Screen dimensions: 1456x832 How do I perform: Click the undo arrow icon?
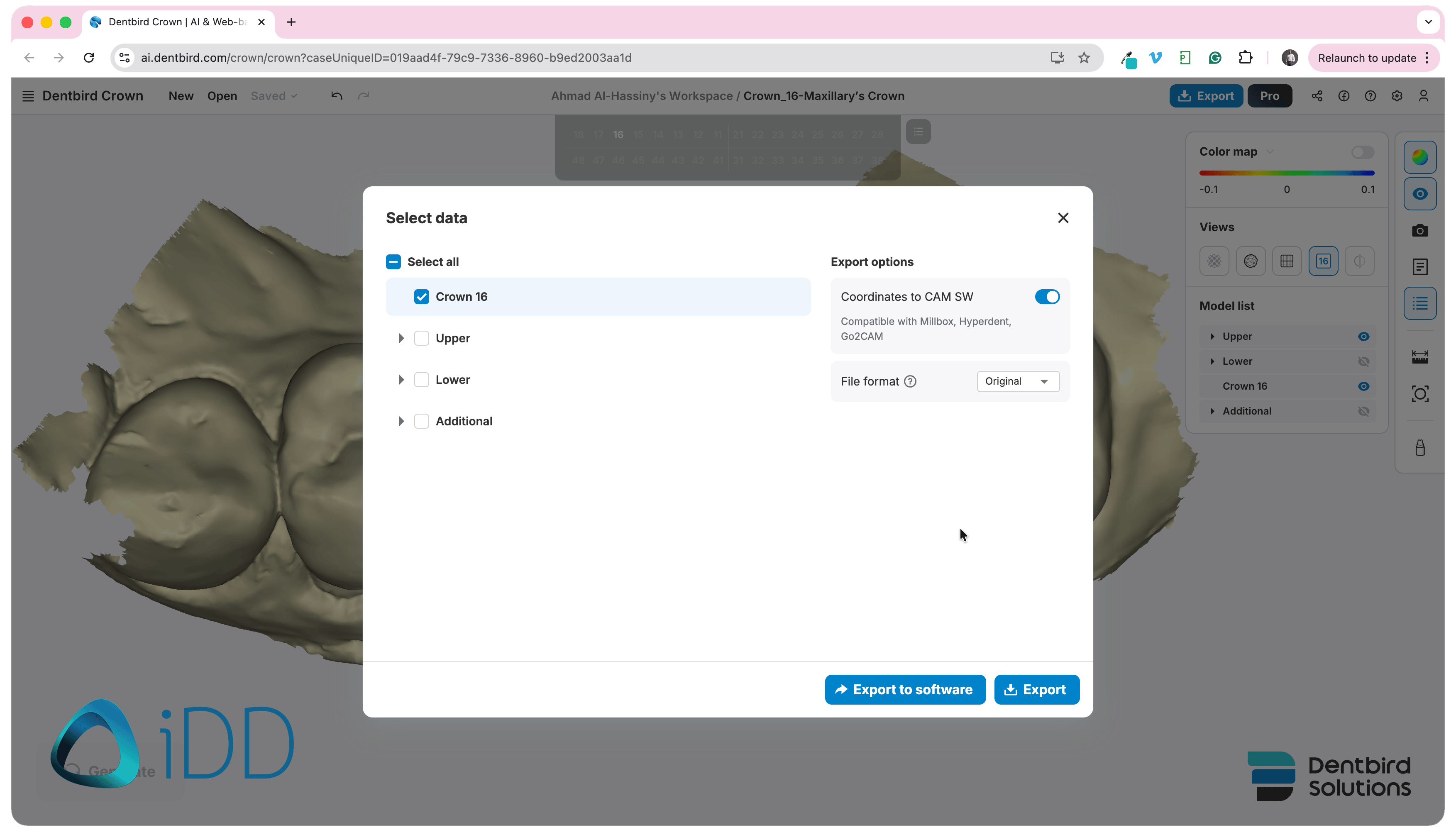point(337,95)
